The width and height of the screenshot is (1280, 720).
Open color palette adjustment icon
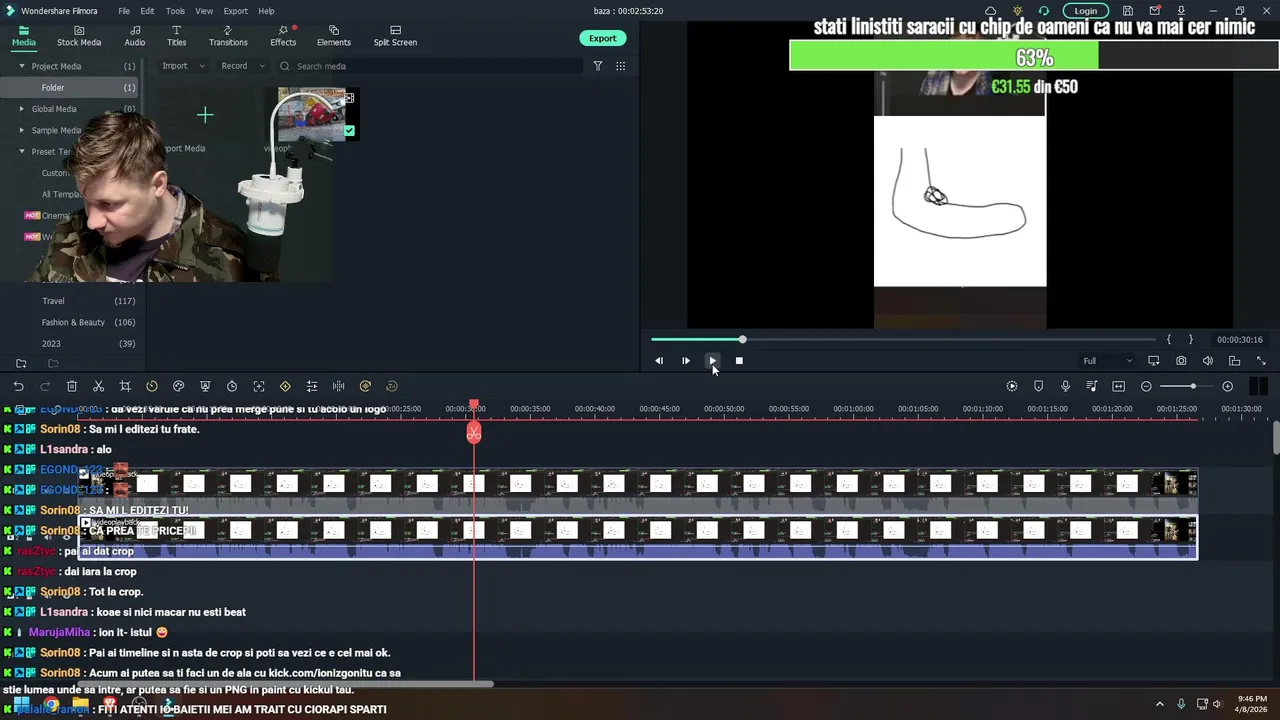[x=178, y=386]
